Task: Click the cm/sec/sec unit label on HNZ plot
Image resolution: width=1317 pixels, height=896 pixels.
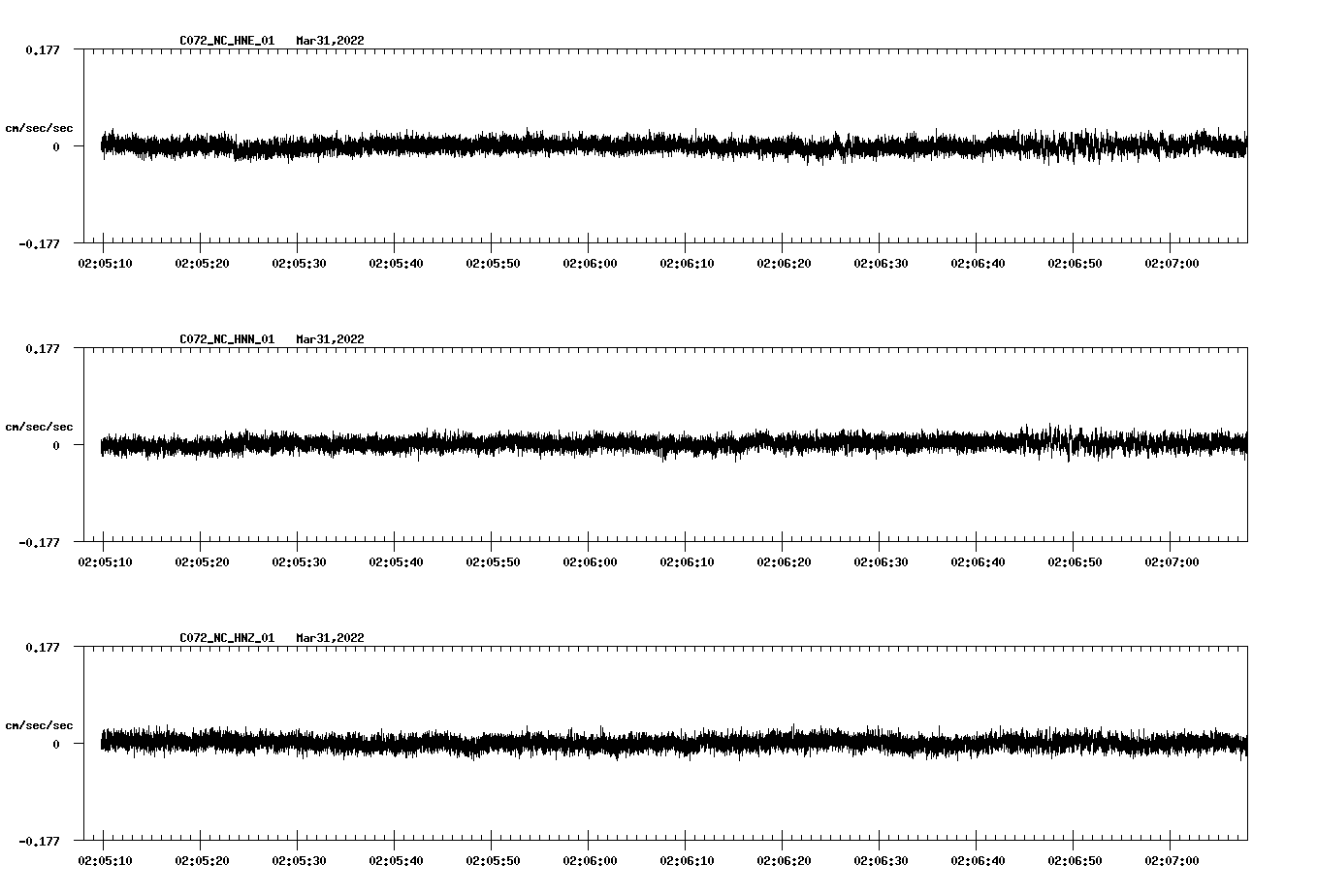Action: click(40, 725)
